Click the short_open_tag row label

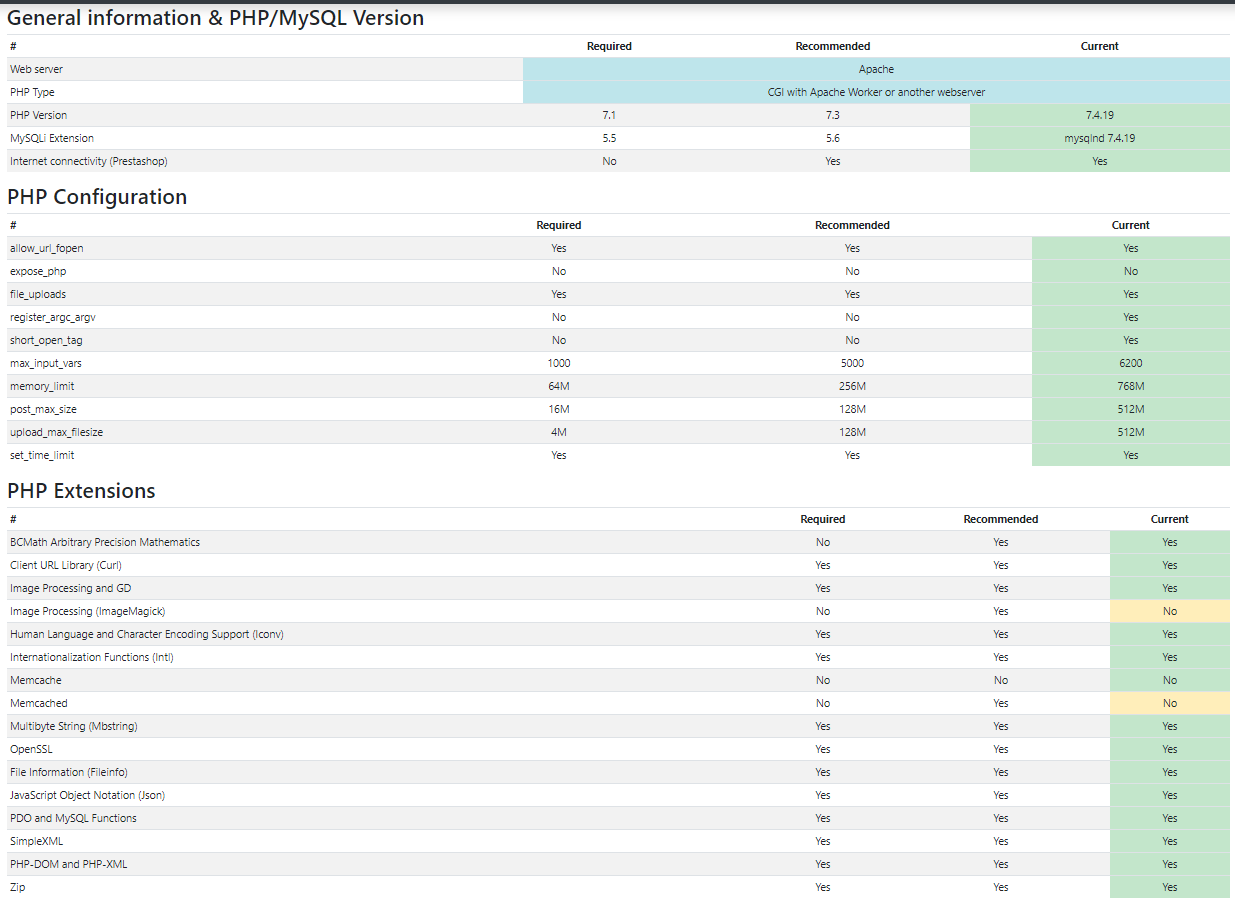point(46,340)
